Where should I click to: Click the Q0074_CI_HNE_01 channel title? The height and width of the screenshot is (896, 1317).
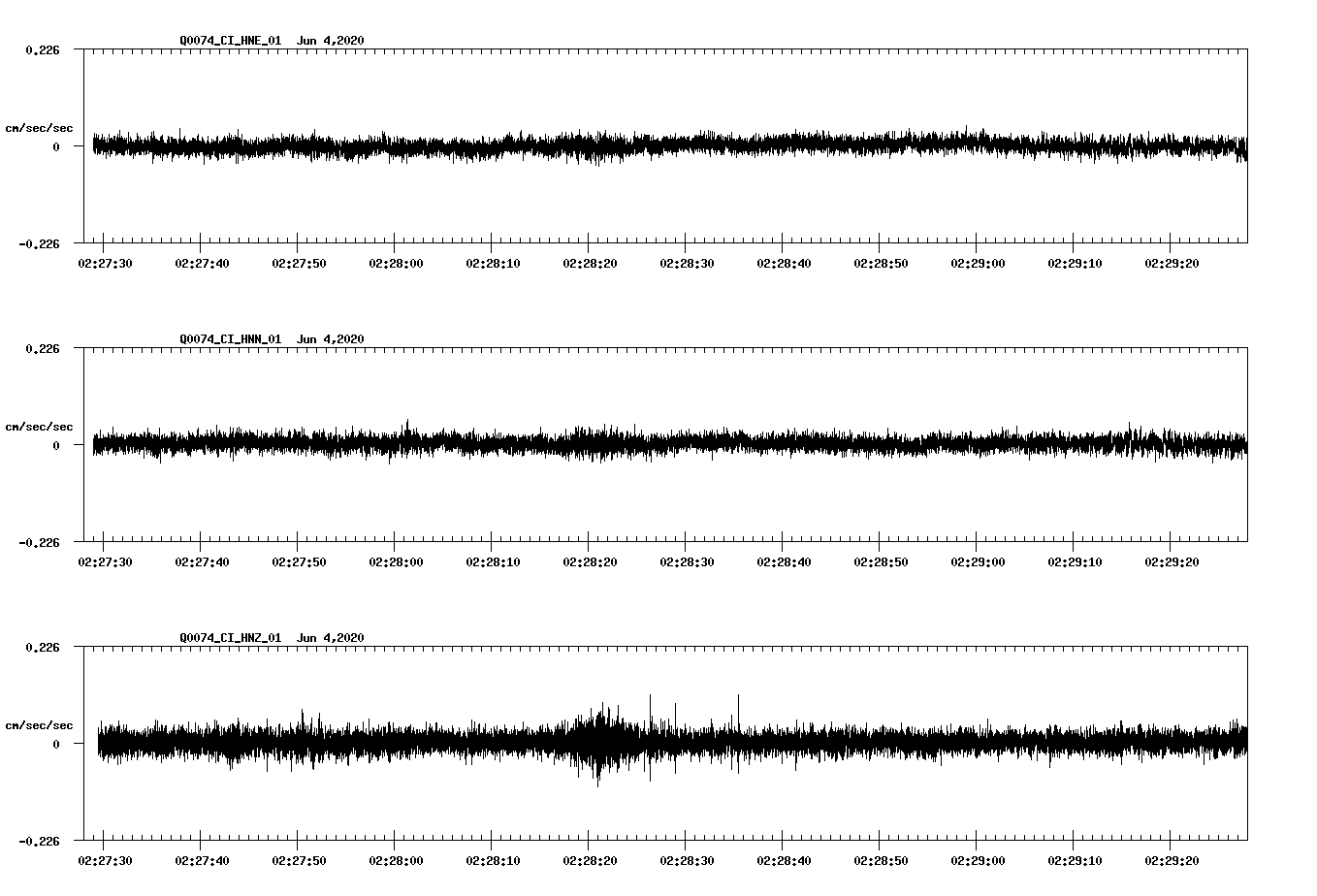tap(231, 40)
